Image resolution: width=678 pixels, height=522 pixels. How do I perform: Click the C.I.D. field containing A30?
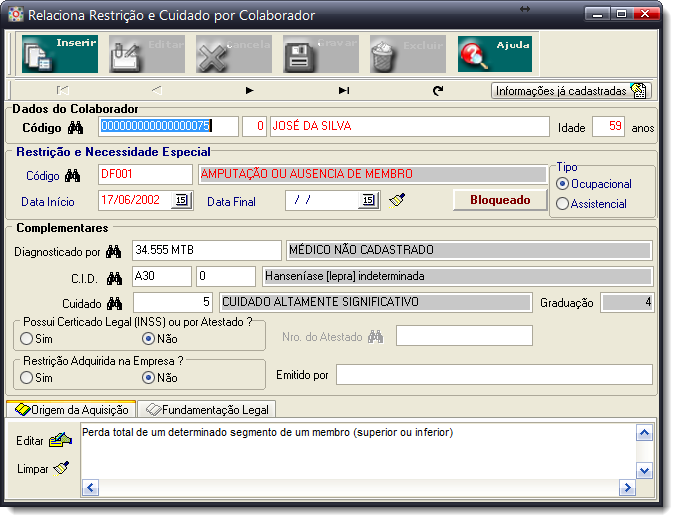tap(162, 276)
